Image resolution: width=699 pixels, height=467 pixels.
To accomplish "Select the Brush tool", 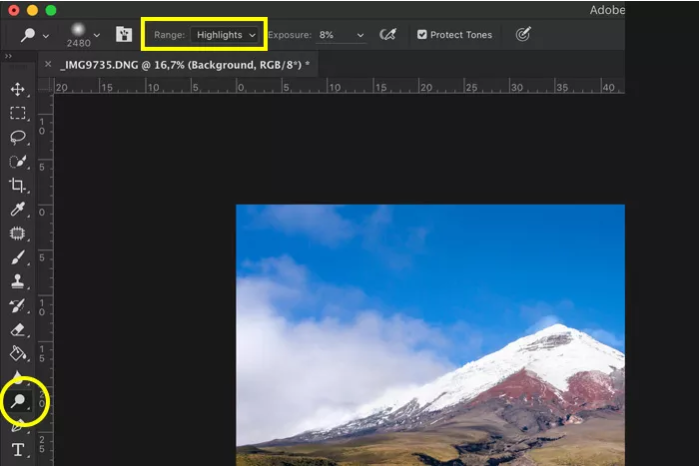I will pos(18,258).
